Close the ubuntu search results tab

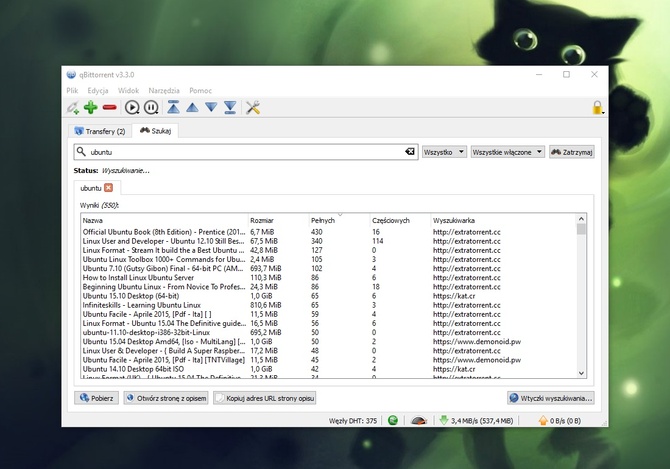pyautogui.click(x=109, y=188)
